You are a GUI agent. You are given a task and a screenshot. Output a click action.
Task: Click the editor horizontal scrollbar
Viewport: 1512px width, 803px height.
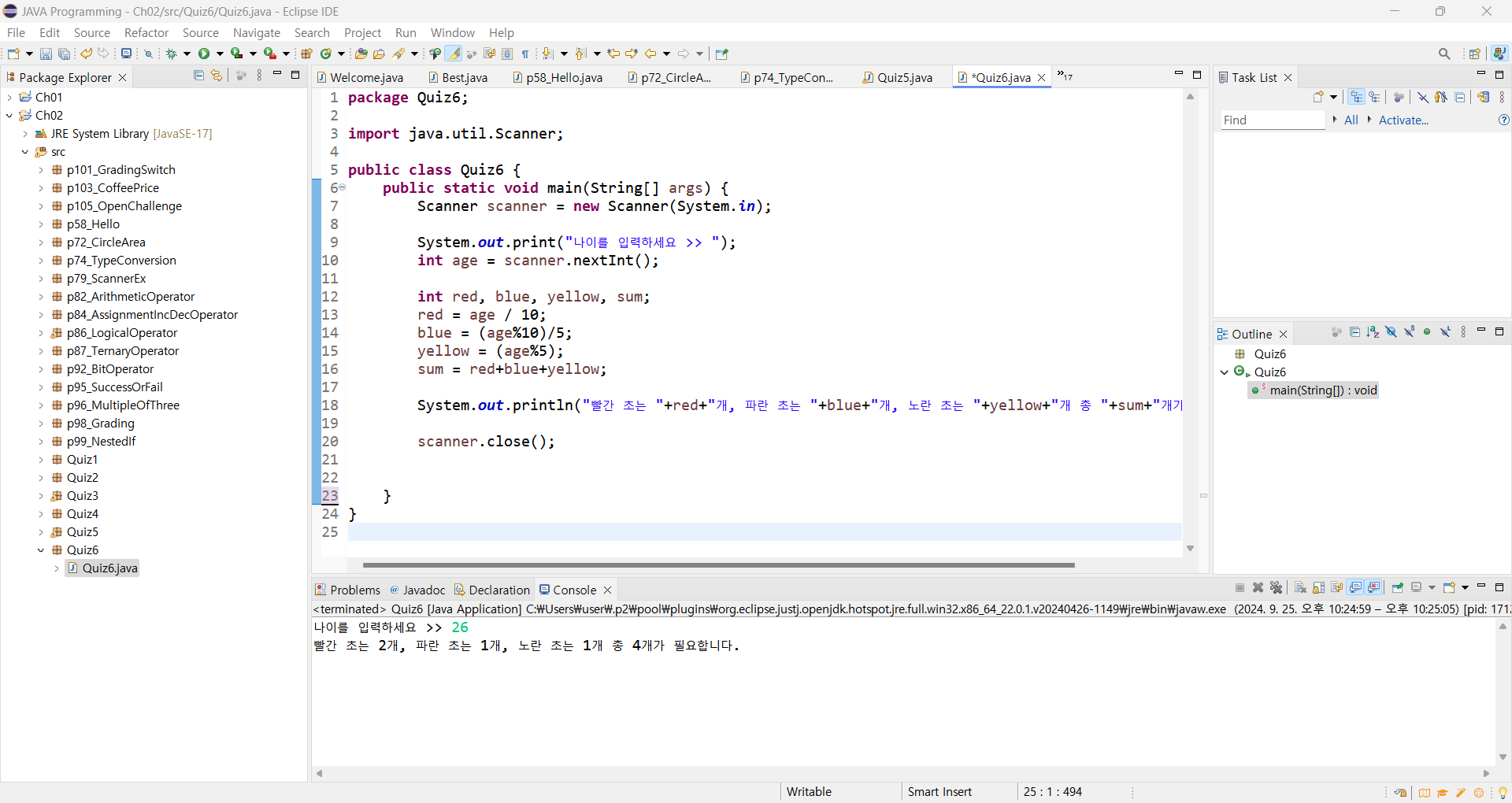pyautogui.click(x=718, y=565)
